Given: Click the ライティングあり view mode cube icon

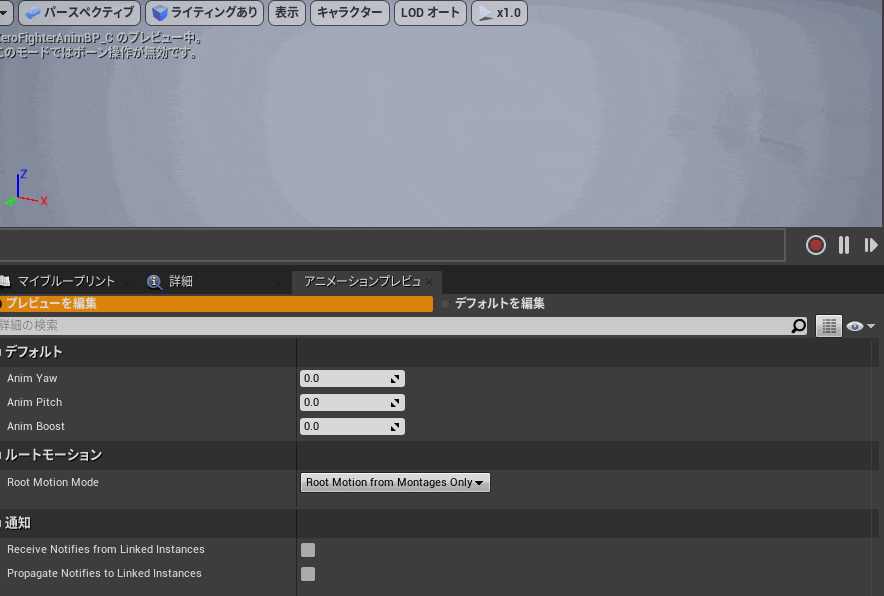Looking at the screenshot, I should point(160,13).
